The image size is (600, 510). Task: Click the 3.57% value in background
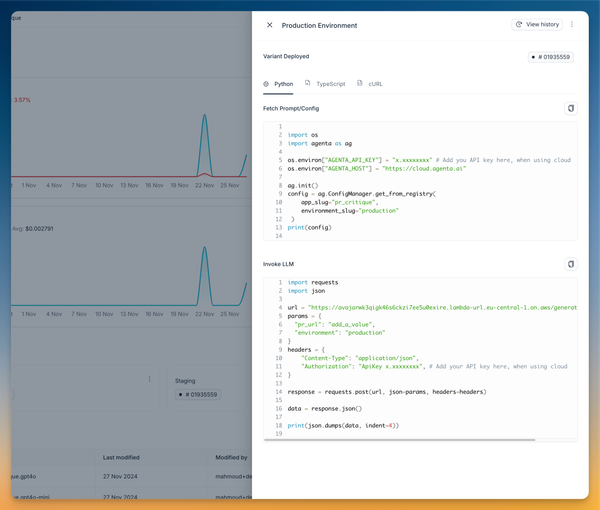point(22,100)
